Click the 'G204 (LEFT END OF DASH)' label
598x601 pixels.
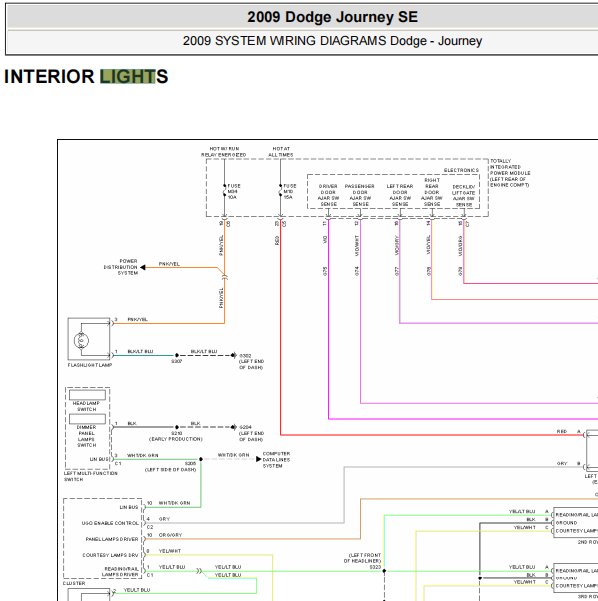click(251, 433)
